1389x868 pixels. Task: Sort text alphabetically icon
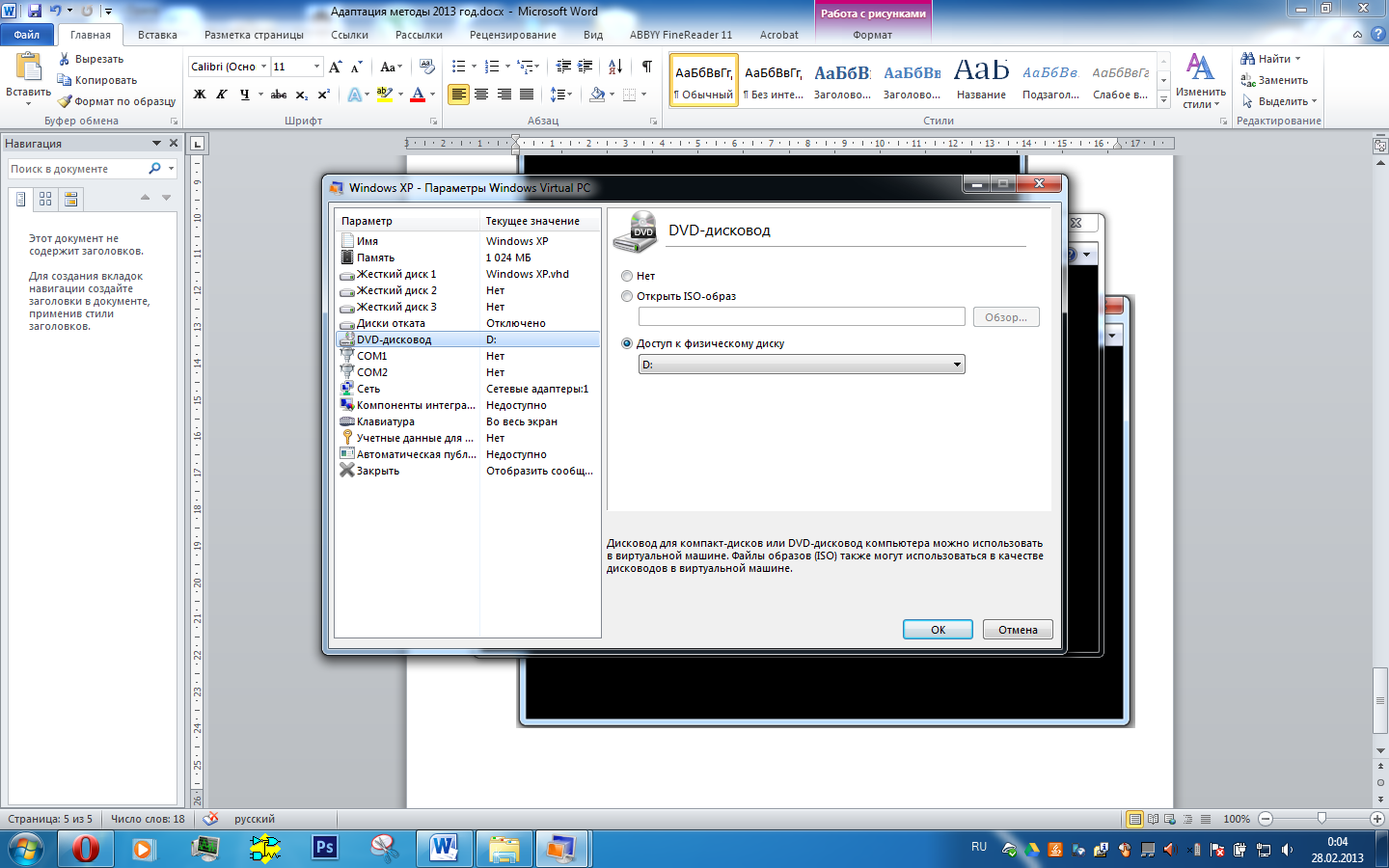click(x=615, y=67)
